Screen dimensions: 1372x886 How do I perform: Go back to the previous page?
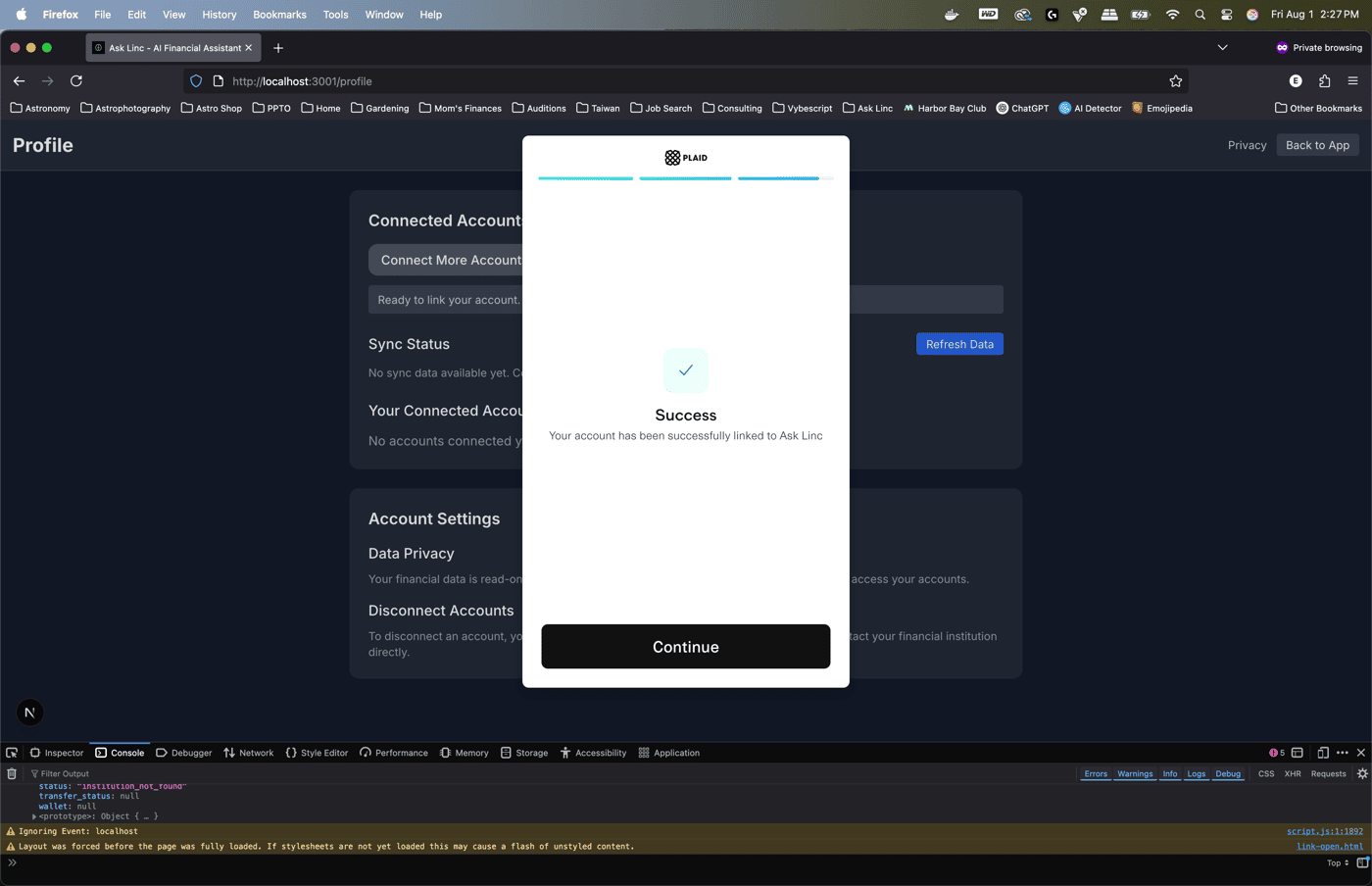pyautogui.click(x=19, y=81)
